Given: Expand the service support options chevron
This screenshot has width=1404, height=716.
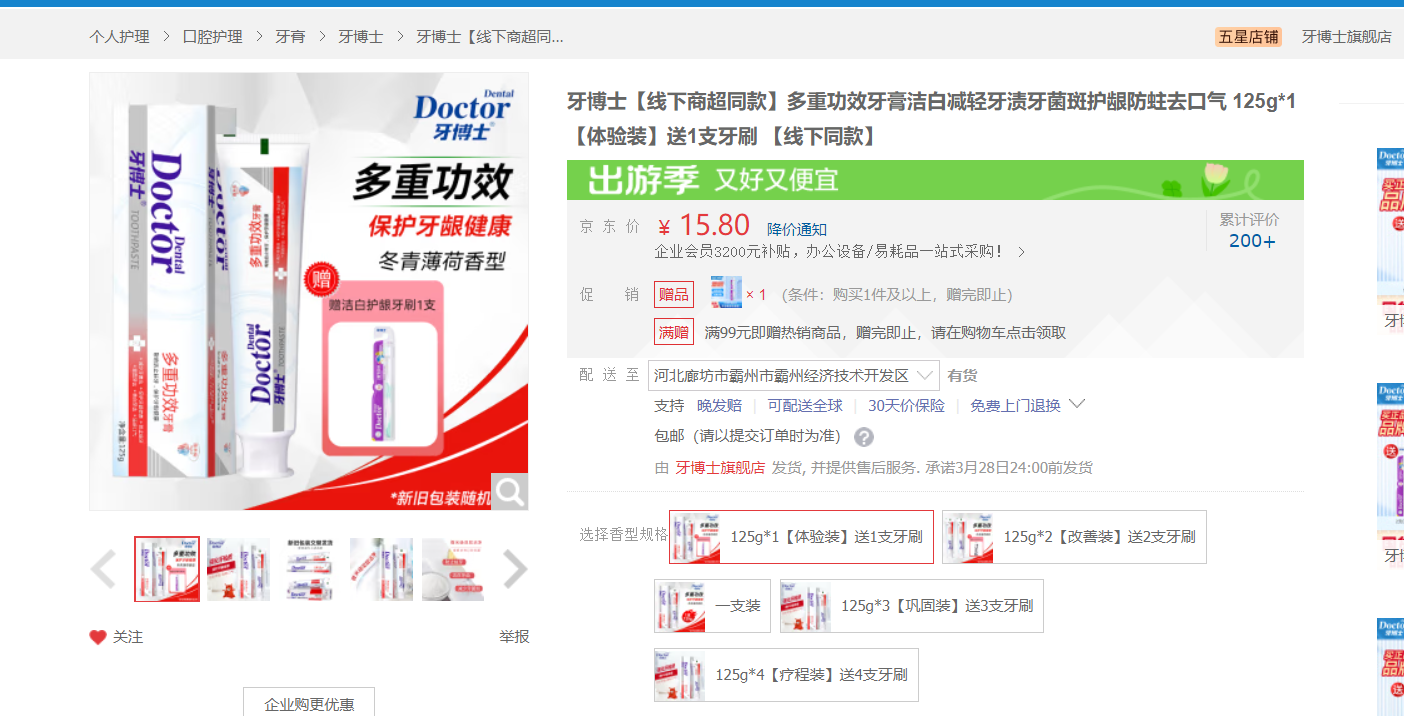Looking at the screenshot, I should click(1077, 405).
